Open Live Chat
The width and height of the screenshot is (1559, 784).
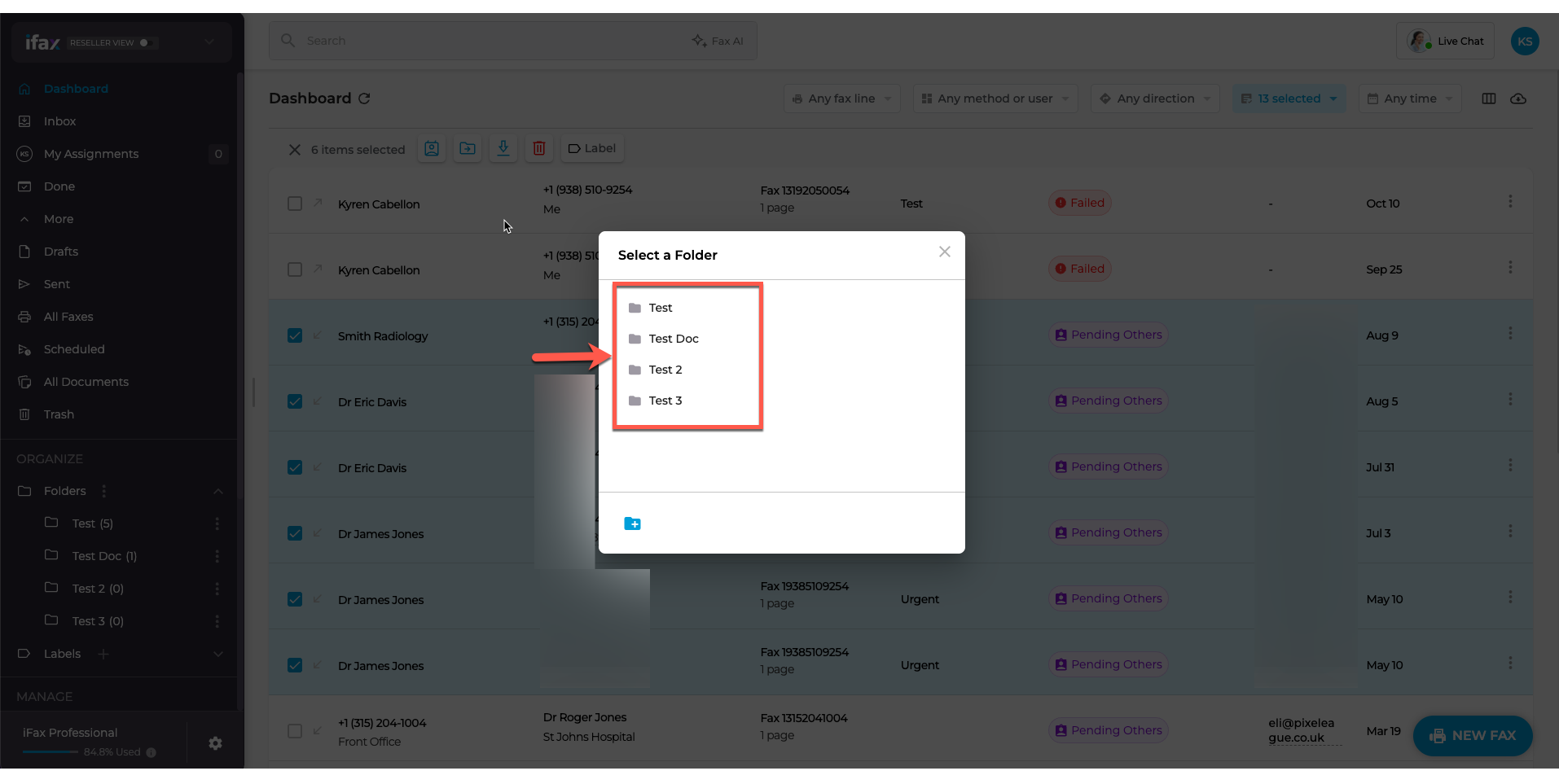[x=1444, y=40]
